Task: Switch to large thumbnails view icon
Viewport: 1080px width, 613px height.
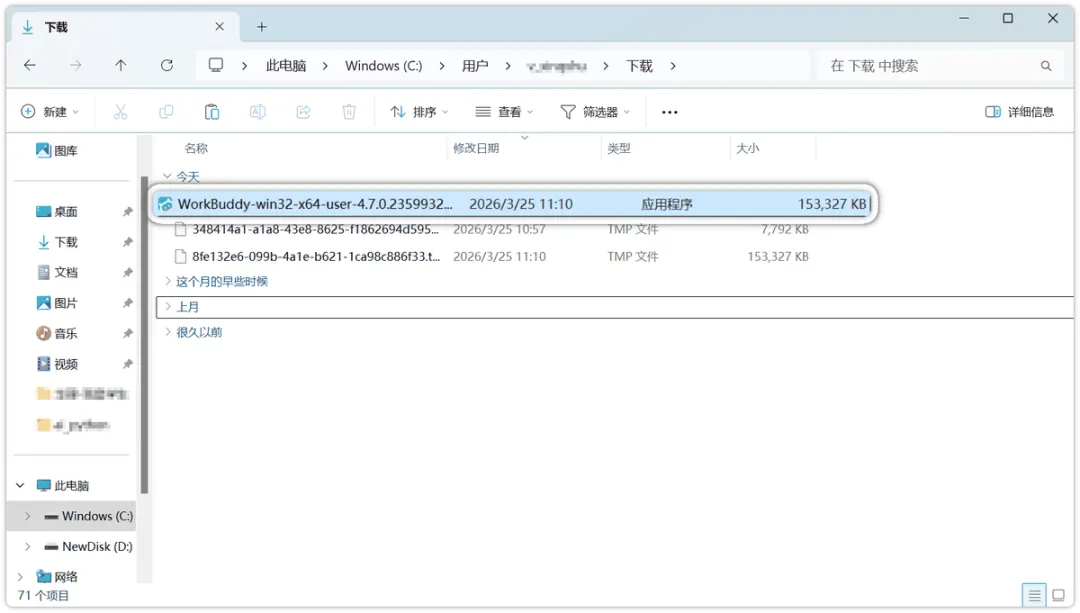Action: point(1059,595)
